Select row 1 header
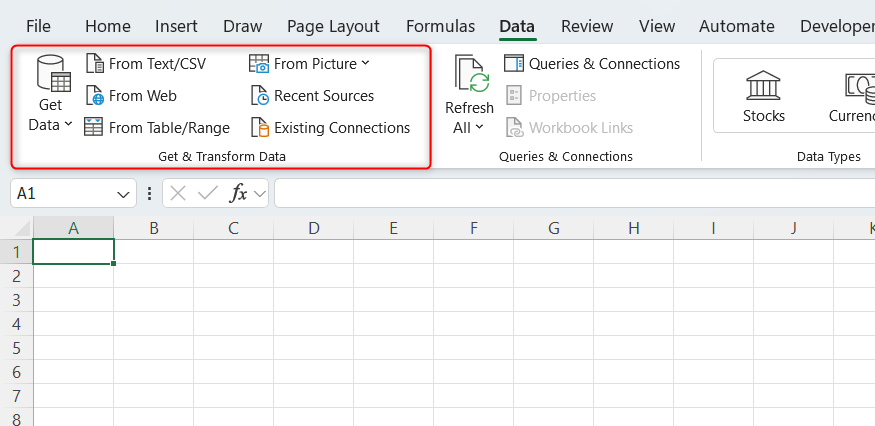 coord(17,252)
